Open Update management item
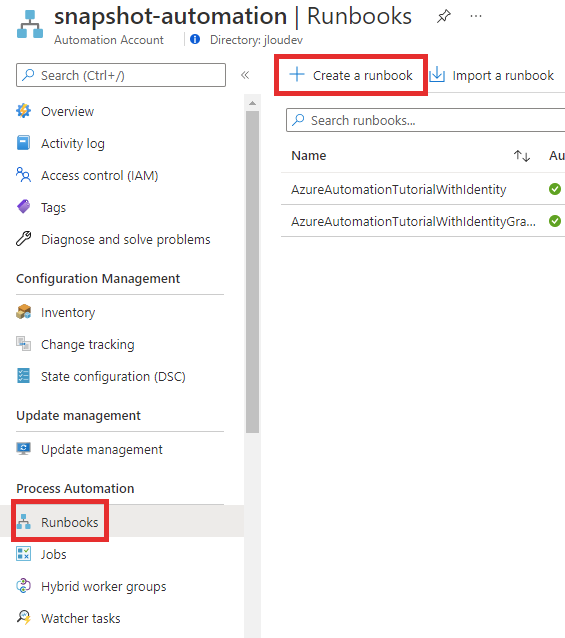 click(102, 450)
